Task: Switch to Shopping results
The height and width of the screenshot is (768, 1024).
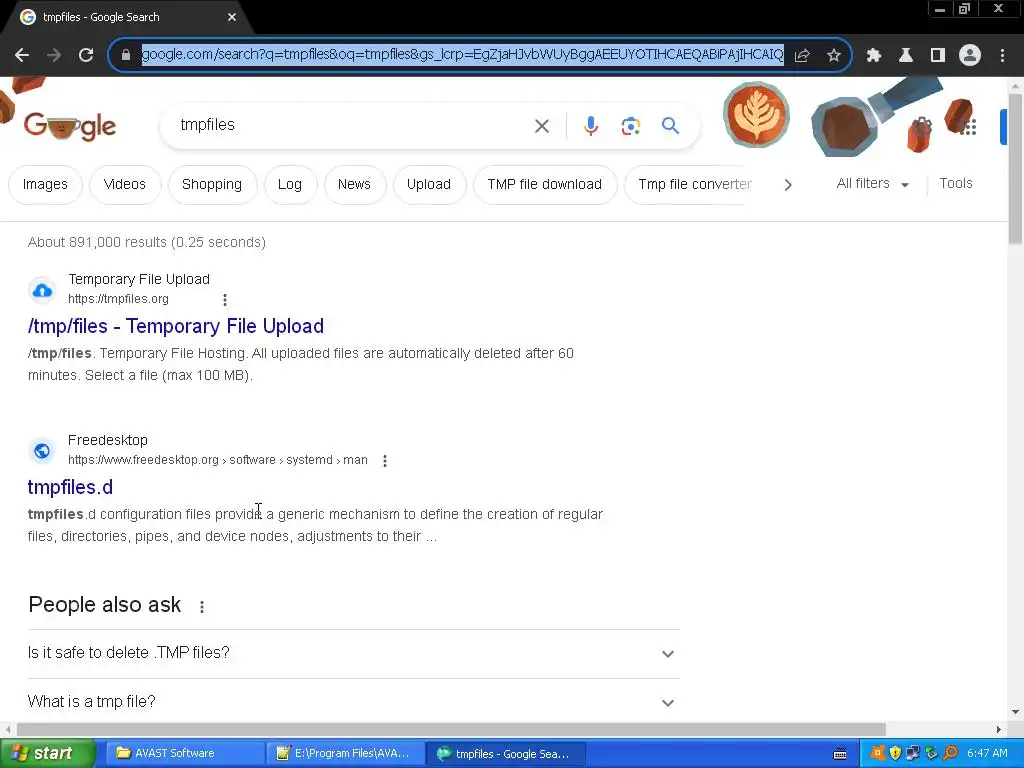Action: point(212,184)
